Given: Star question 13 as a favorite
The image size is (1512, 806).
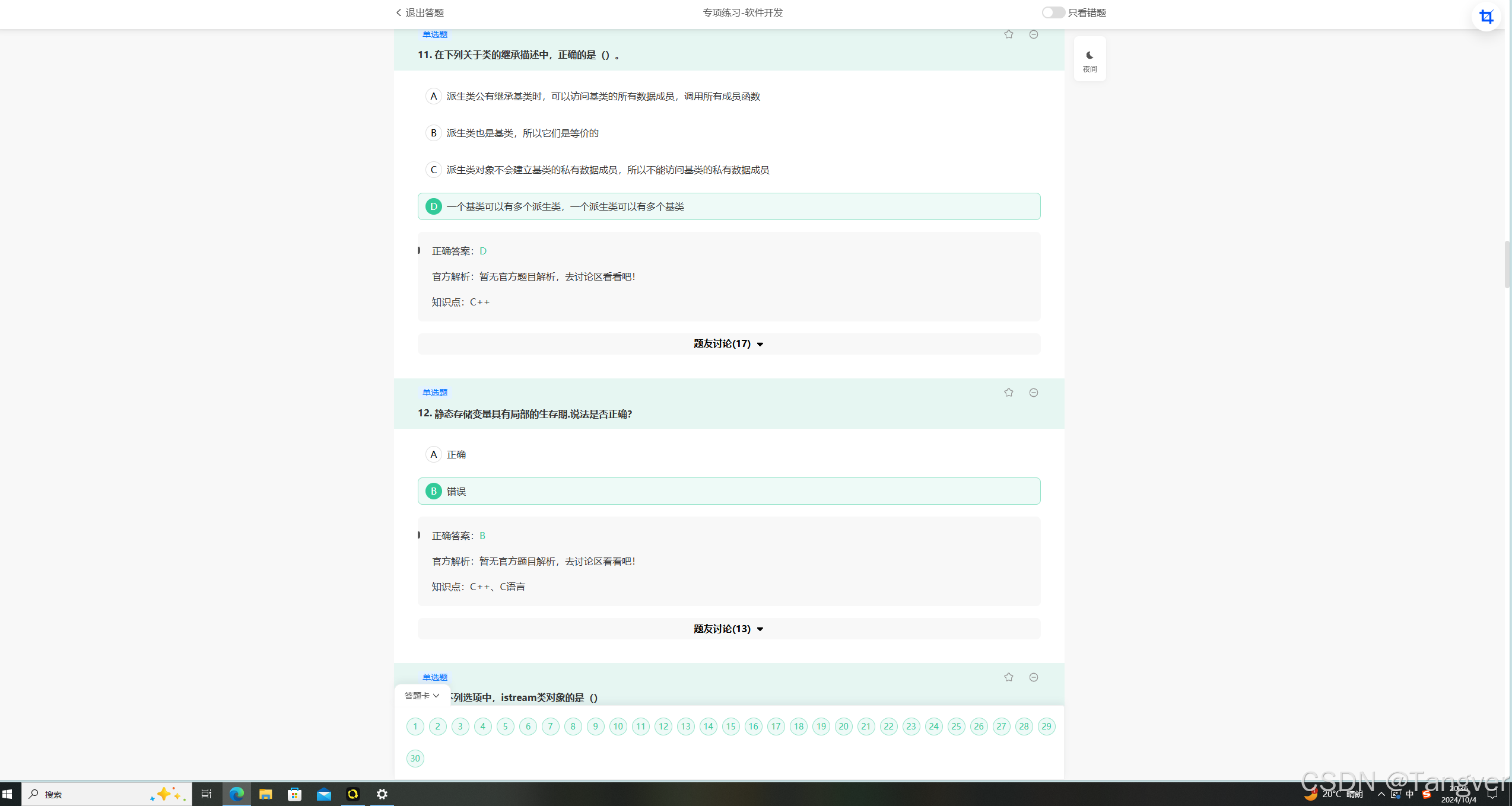Looking at the screenshot, I should click(x=1008, y=677).
